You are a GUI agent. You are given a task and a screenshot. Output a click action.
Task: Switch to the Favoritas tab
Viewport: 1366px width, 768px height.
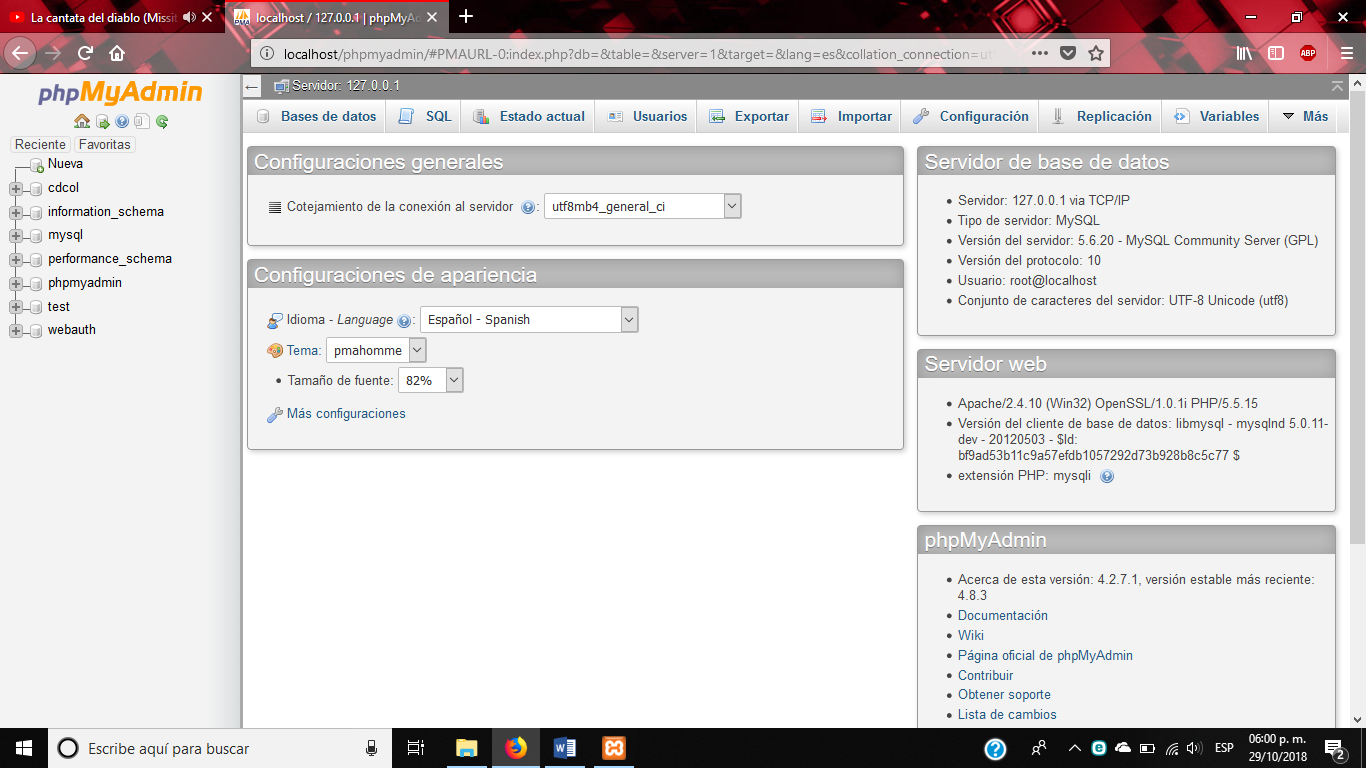[x=105, y=144]
